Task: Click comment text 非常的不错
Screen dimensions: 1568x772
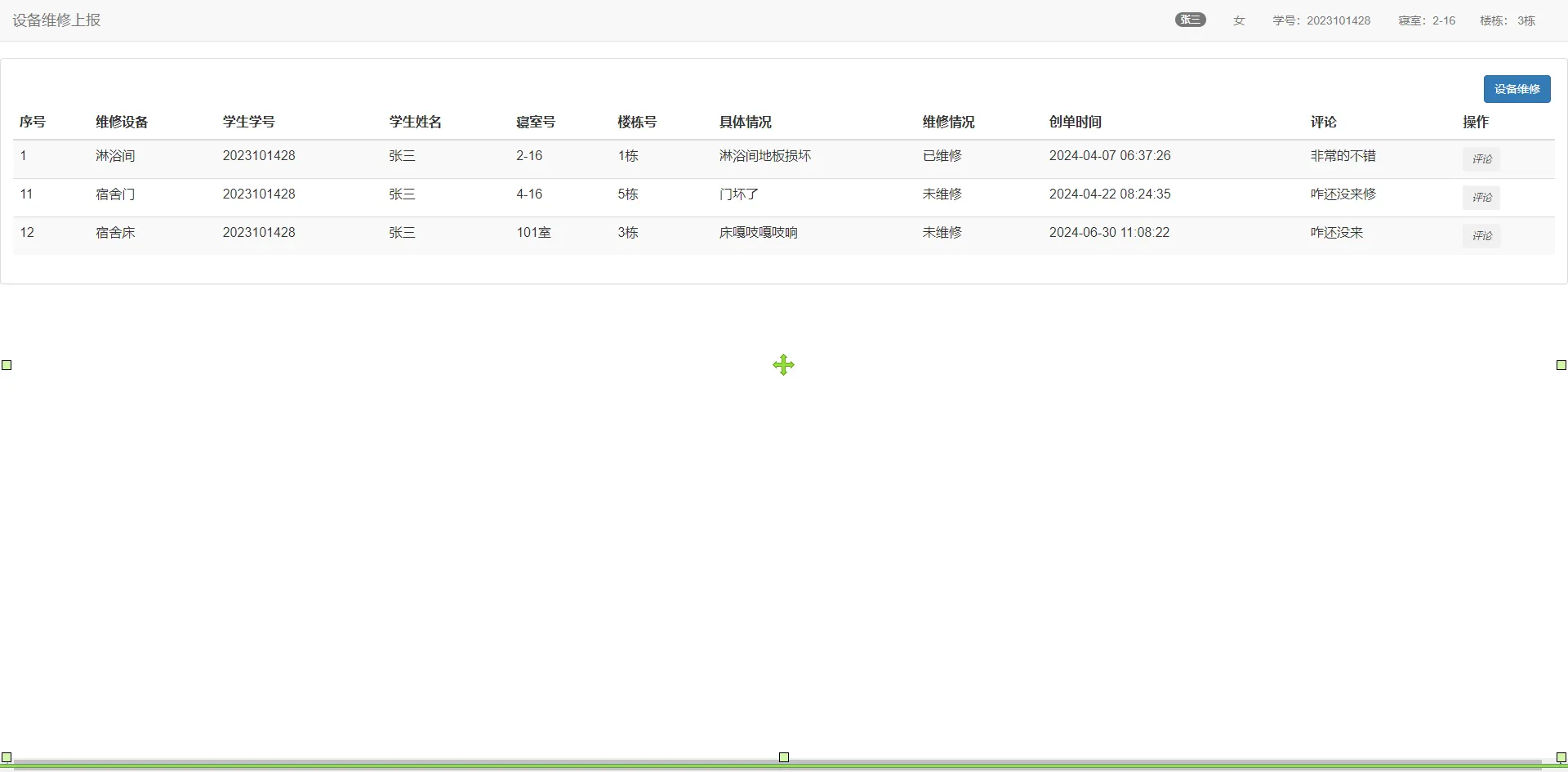Action: [1343, 155]
